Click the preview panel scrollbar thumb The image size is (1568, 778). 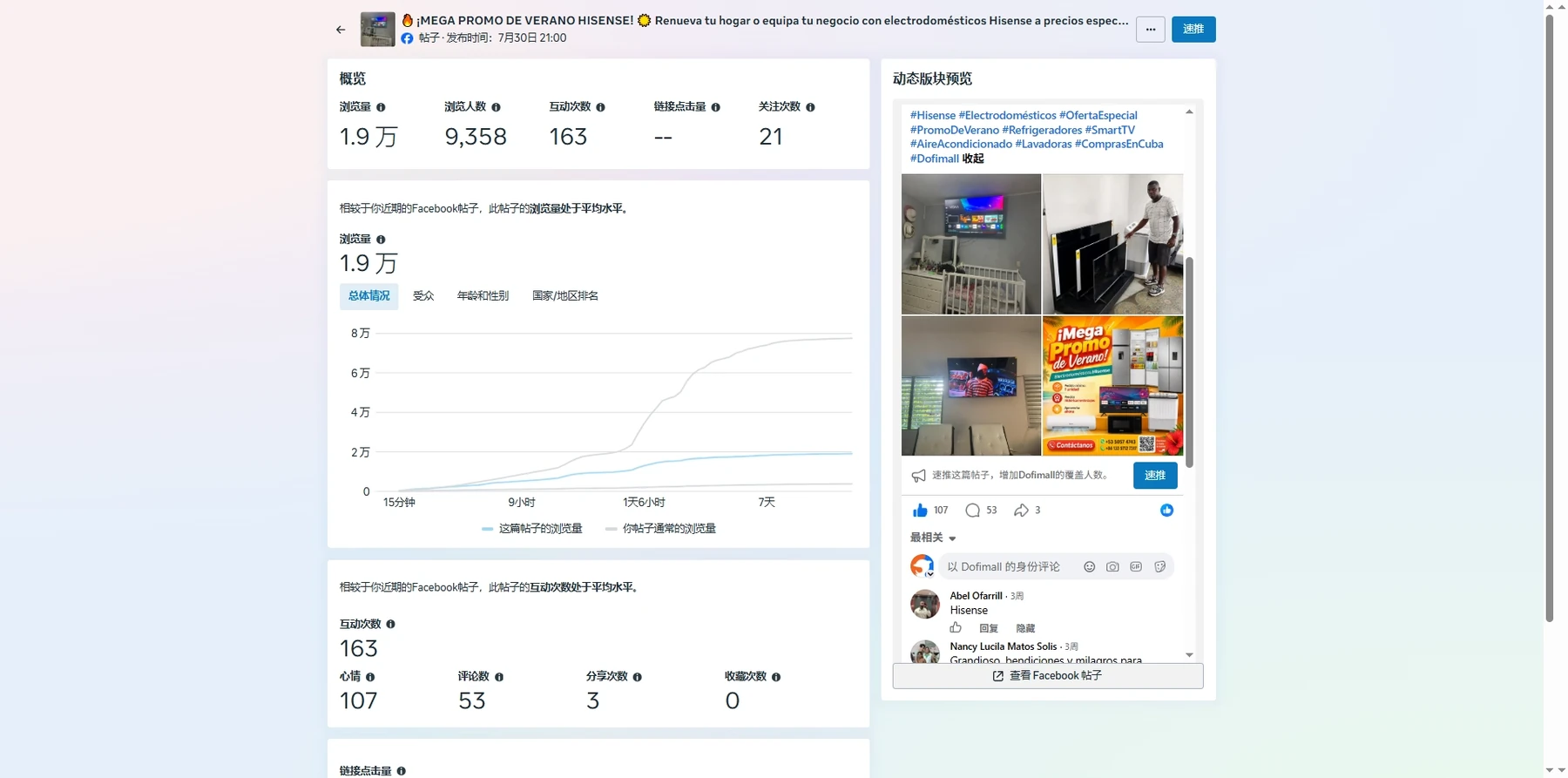[x=1189, y=362]
